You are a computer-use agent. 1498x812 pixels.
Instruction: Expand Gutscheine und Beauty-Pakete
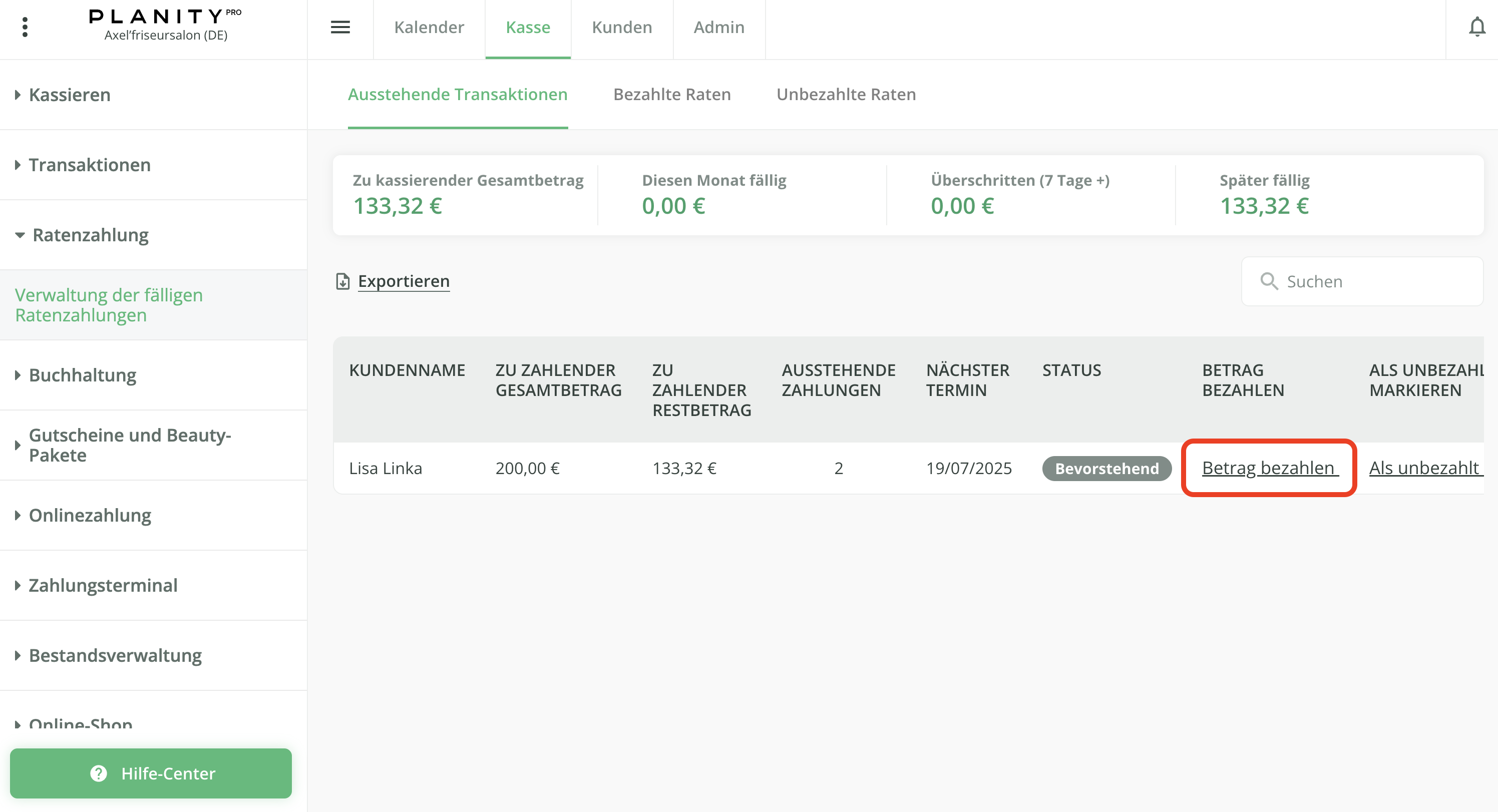129,445
